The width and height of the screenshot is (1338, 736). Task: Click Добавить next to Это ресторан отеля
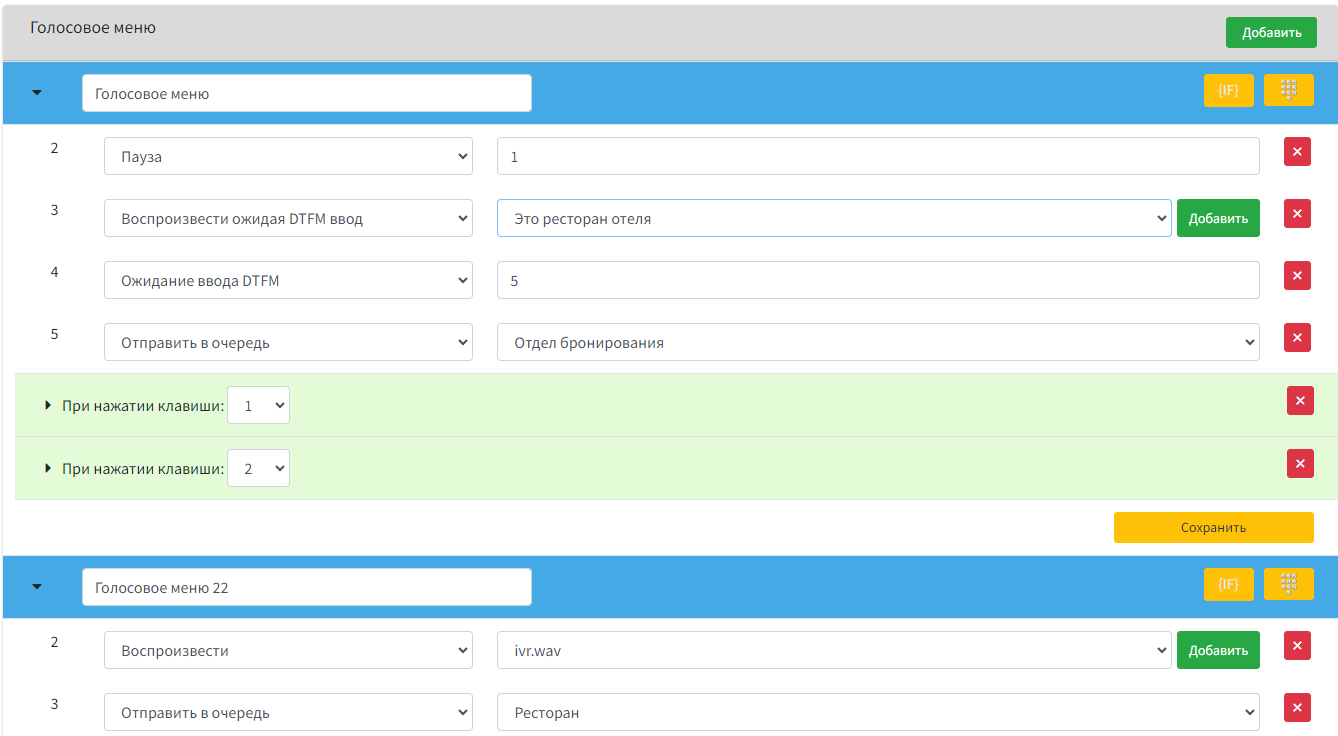(1218, 218)
